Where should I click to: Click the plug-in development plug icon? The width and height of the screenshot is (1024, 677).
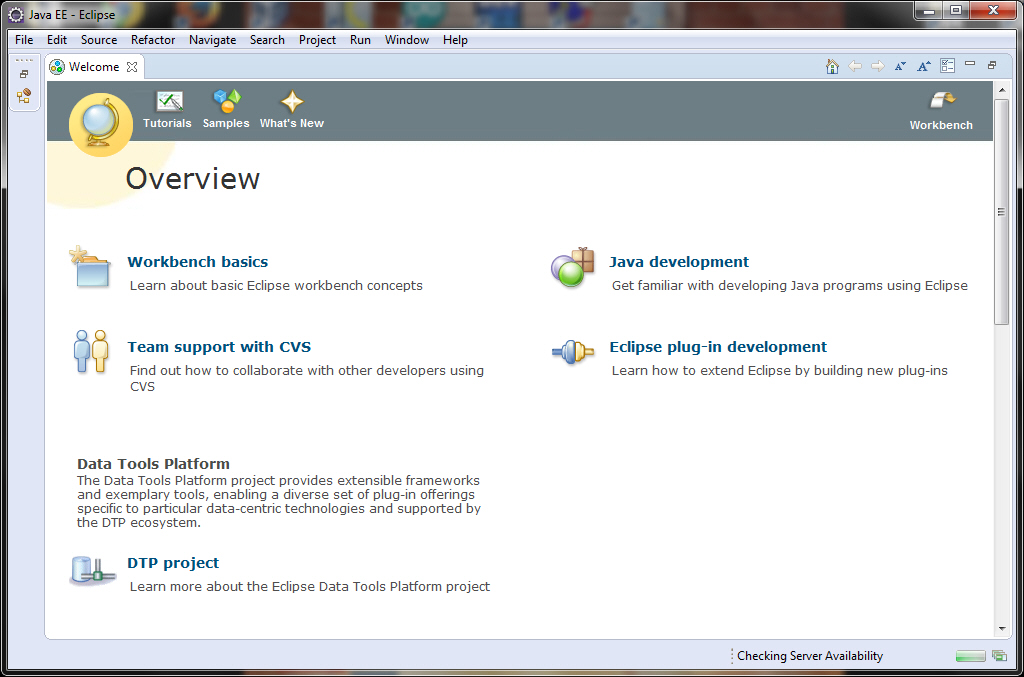pos(573,352)
